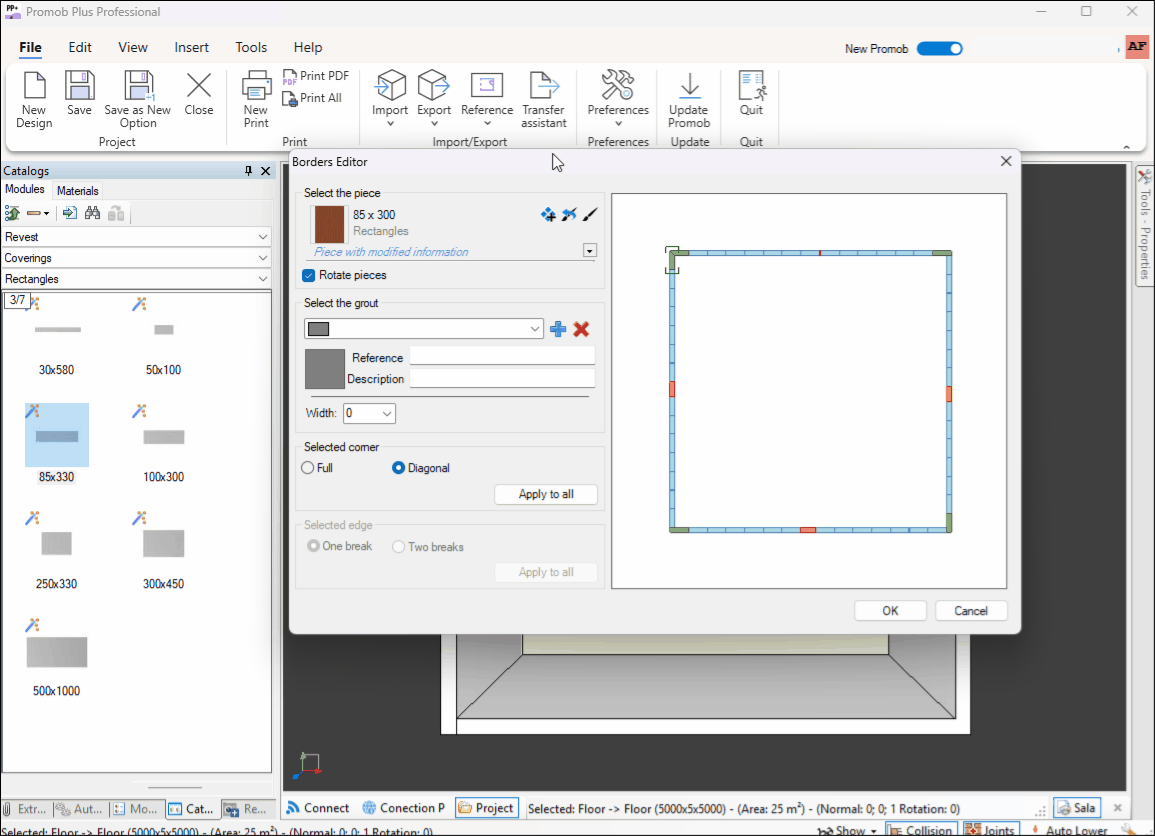Toggle Auto Lower in status bar

[1069, 830]
